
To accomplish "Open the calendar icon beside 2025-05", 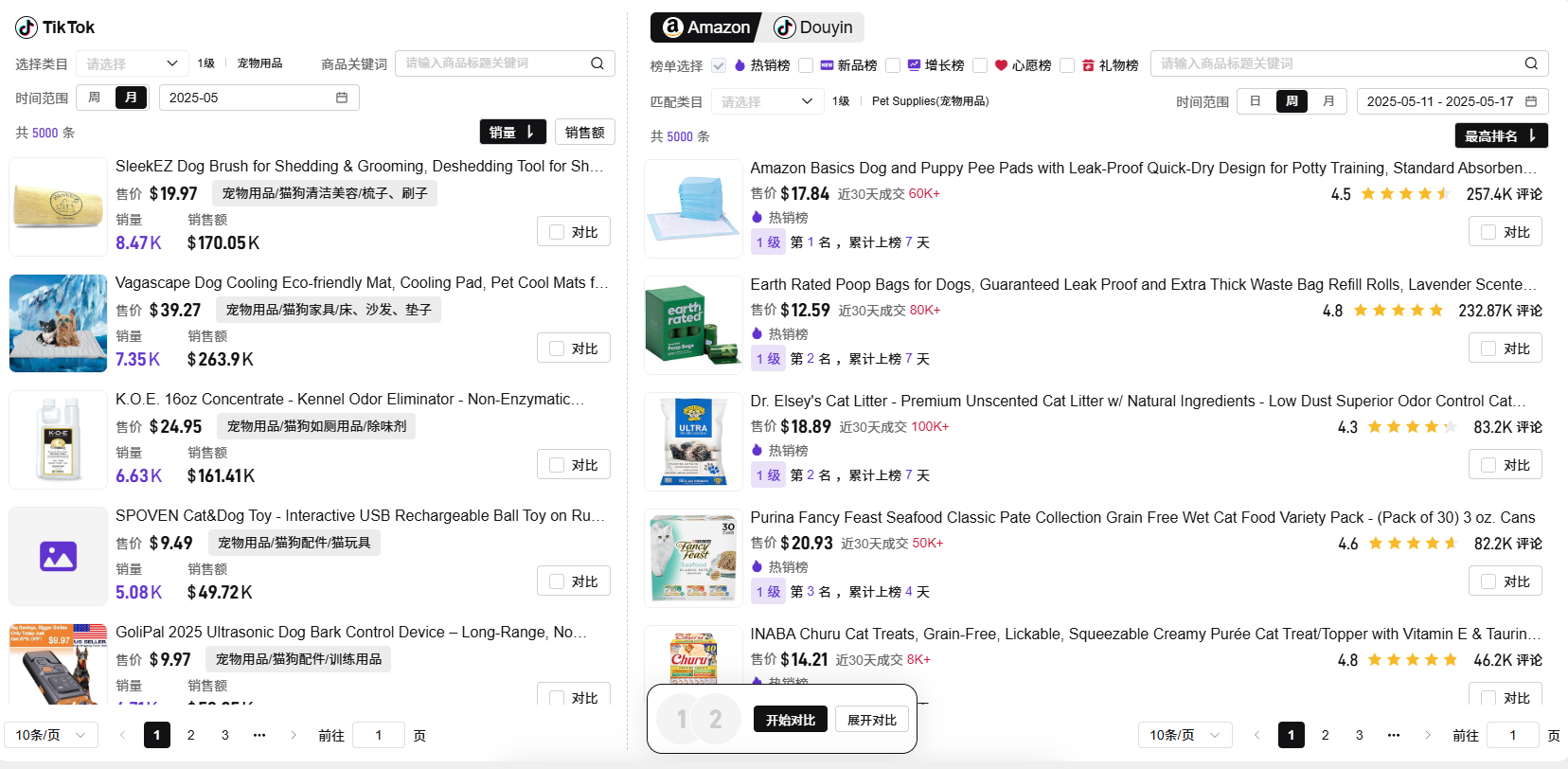I will pos(342,98).
